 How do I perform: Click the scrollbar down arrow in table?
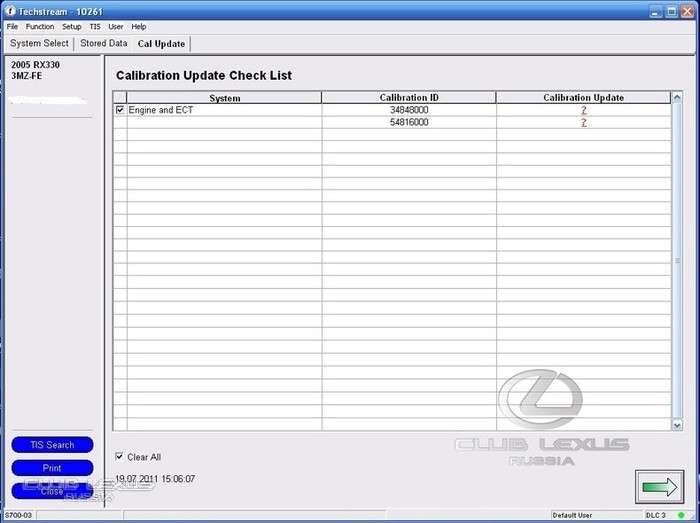coord(677,425)
